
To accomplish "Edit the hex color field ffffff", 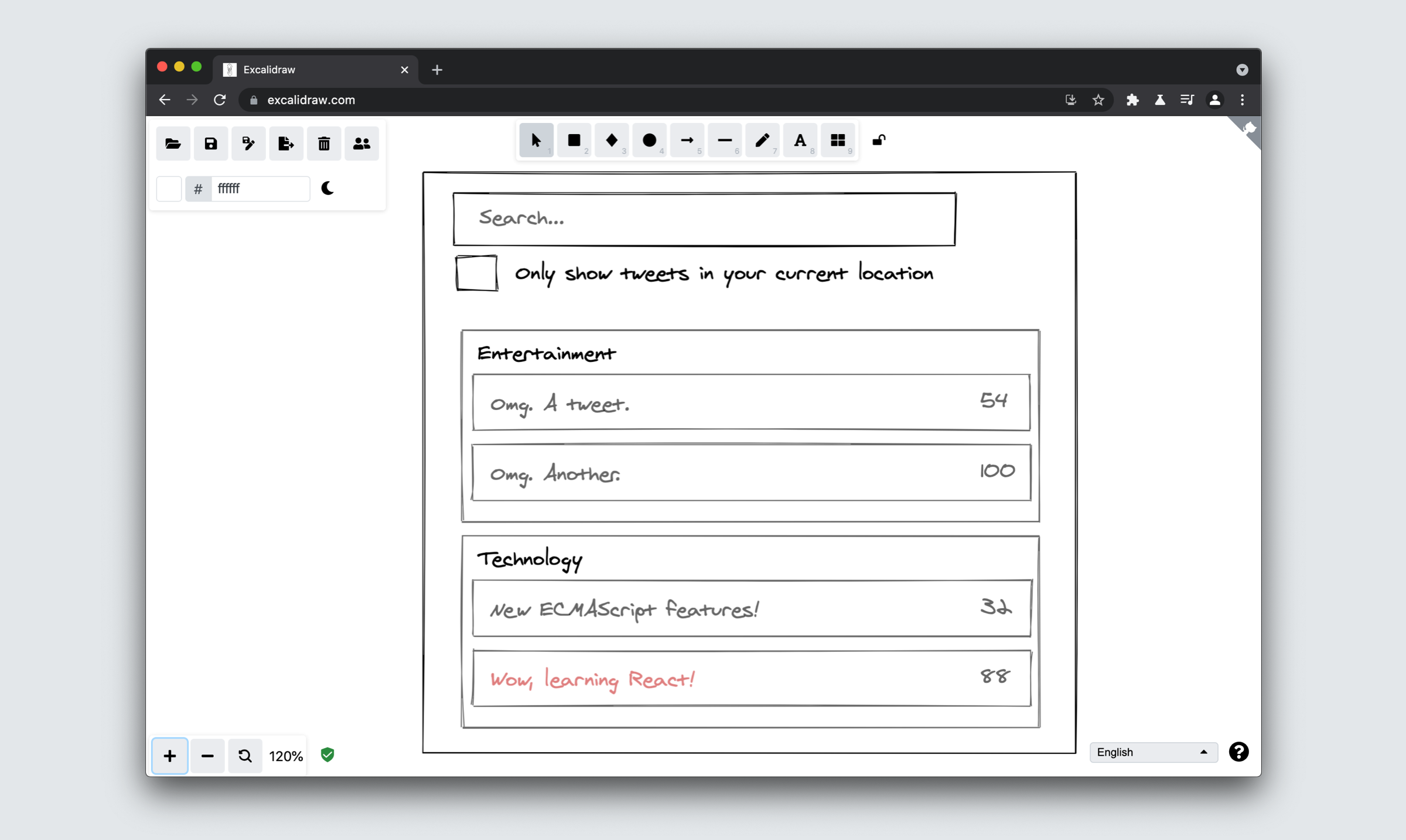I will 260,189.
